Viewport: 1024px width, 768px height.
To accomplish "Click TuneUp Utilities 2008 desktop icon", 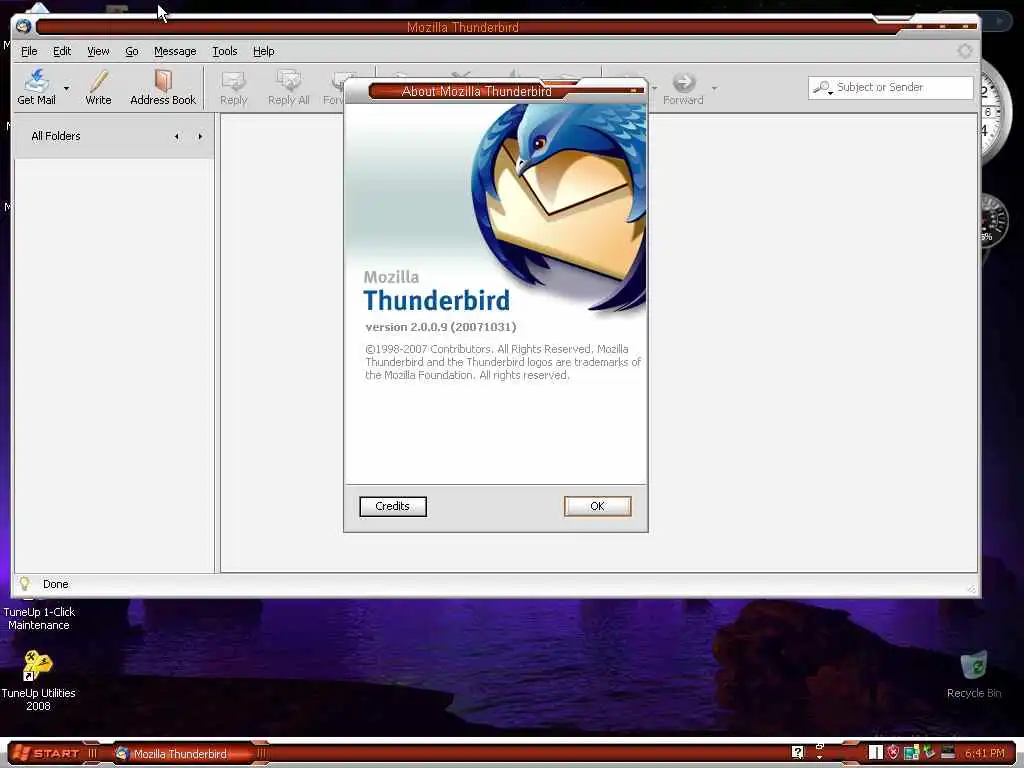I will pos(38,680).
